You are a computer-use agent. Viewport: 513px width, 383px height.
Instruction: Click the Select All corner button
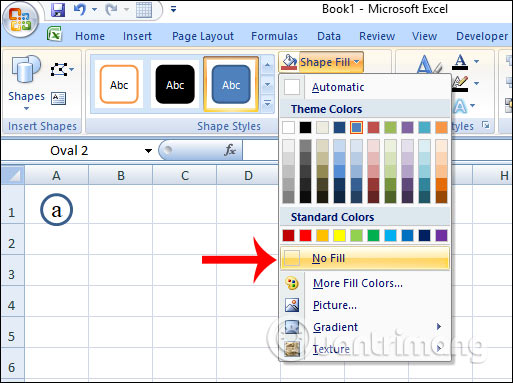[13, 175]
